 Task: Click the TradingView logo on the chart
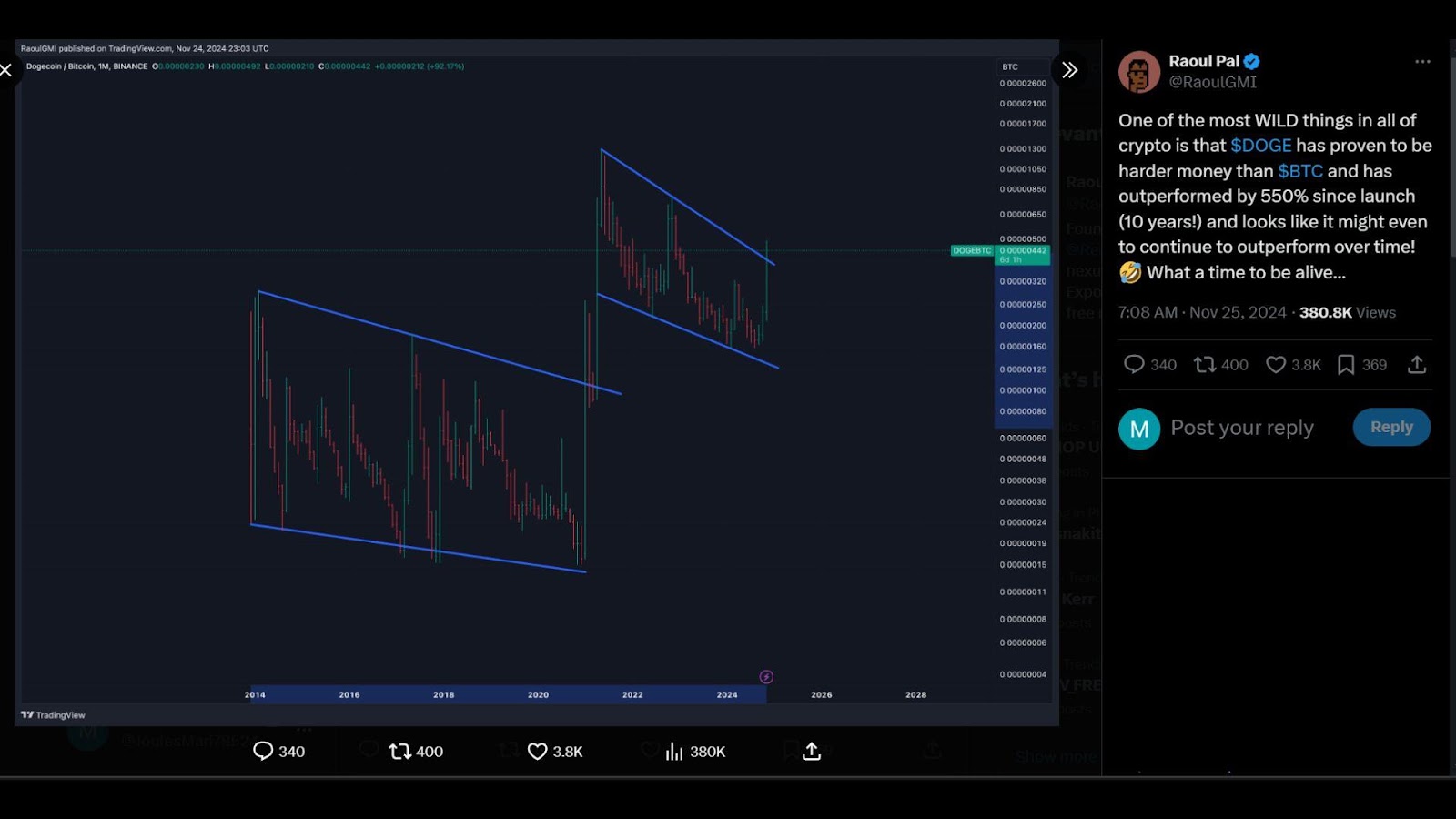(x=53, y=715)
